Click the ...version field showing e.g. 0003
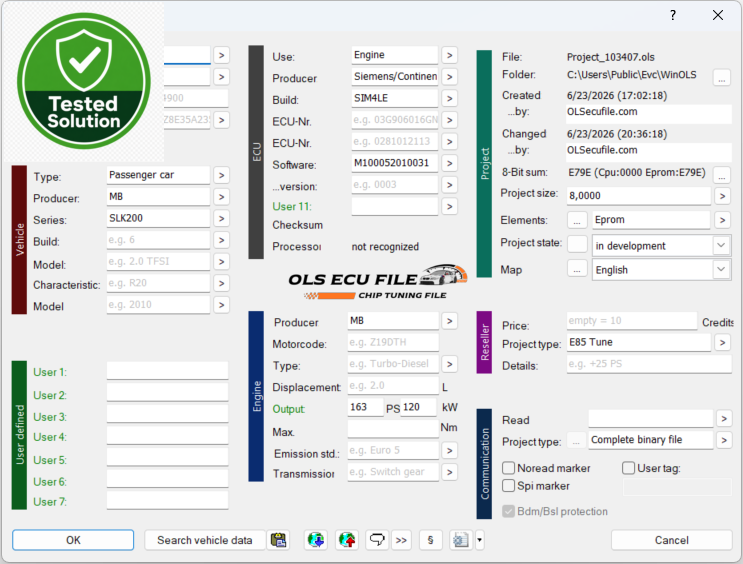743x564 pixels. point(394,185)
